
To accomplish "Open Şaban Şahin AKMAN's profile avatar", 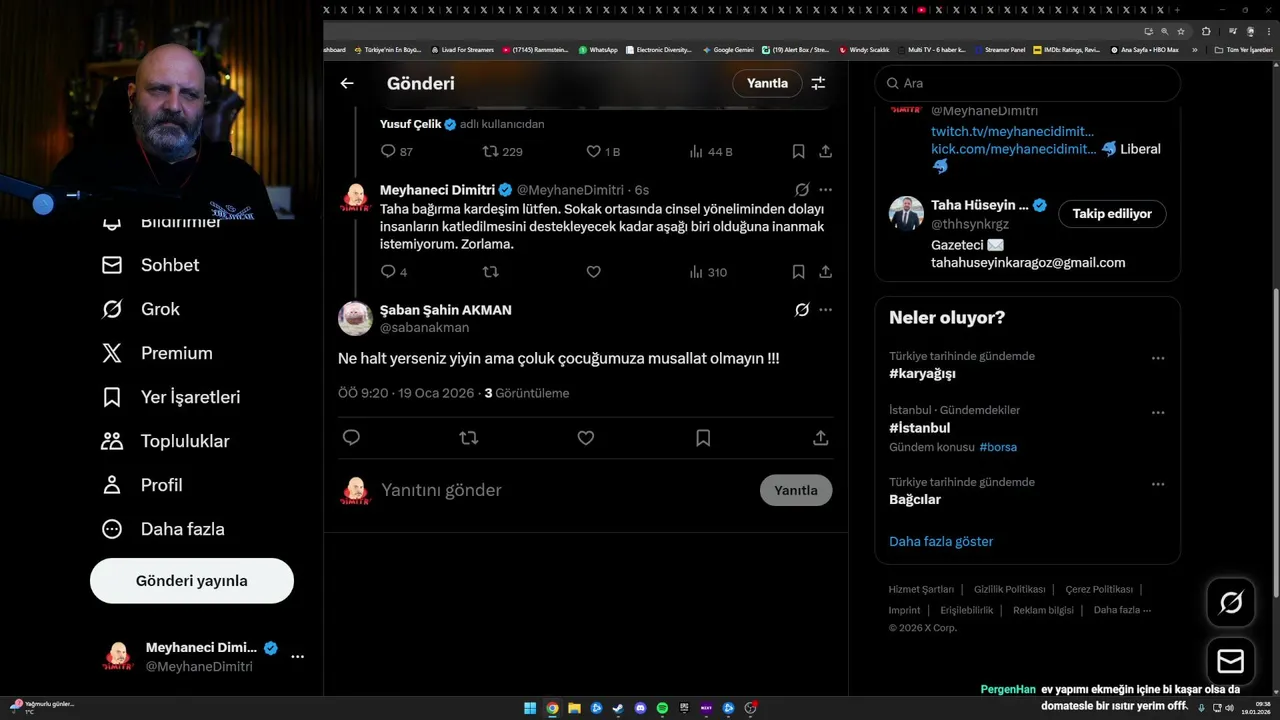I will point(355,318).
